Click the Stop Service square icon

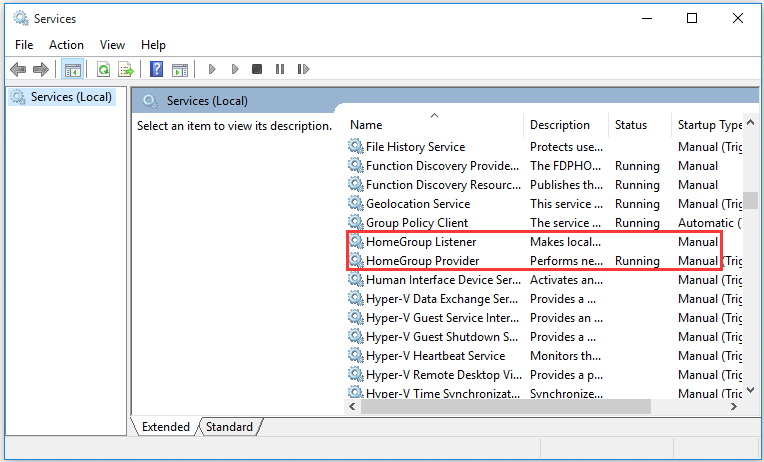coord(257,69)
